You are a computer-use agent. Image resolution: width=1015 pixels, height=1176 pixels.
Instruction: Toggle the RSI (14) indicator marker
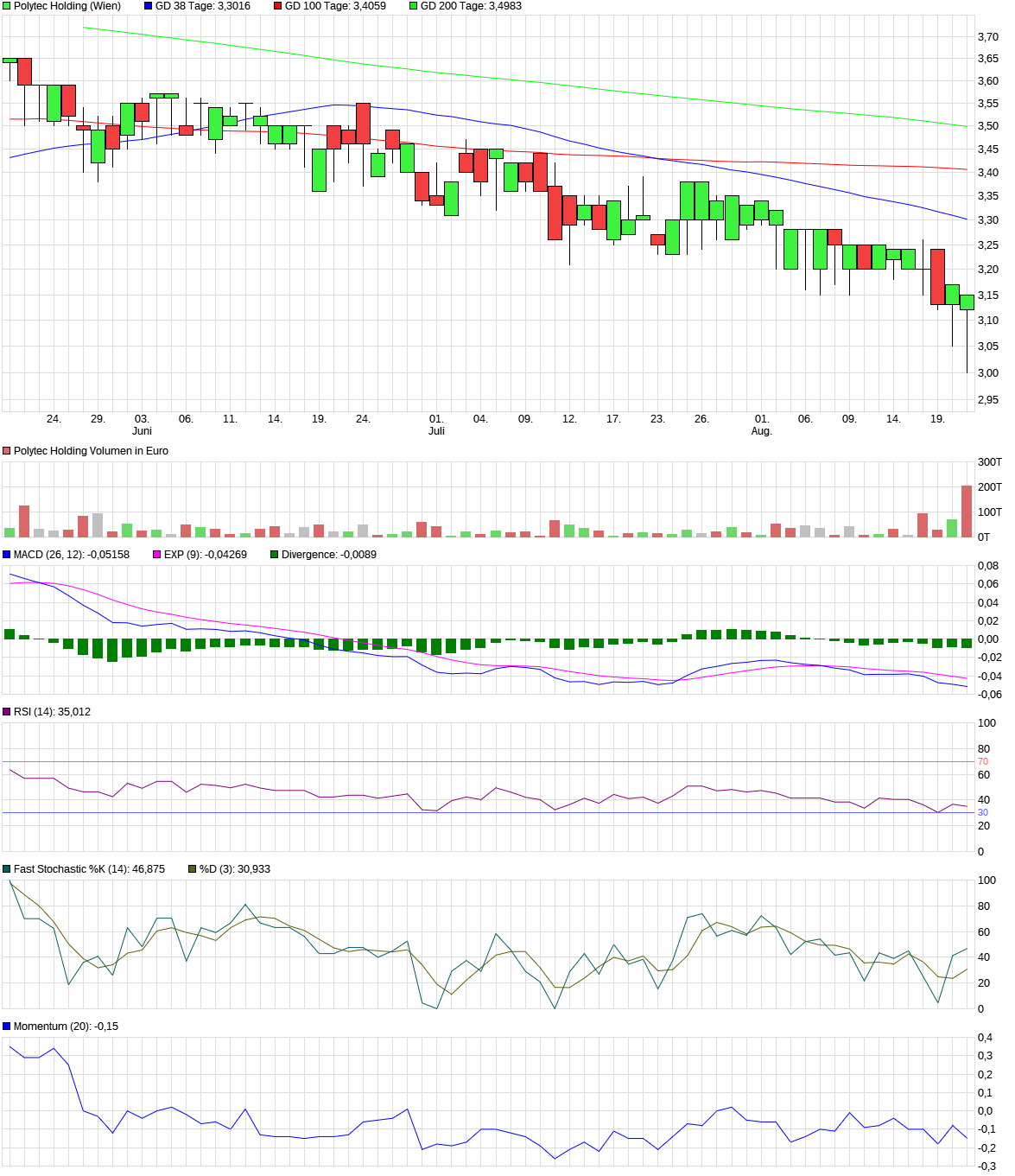point(7,711)
